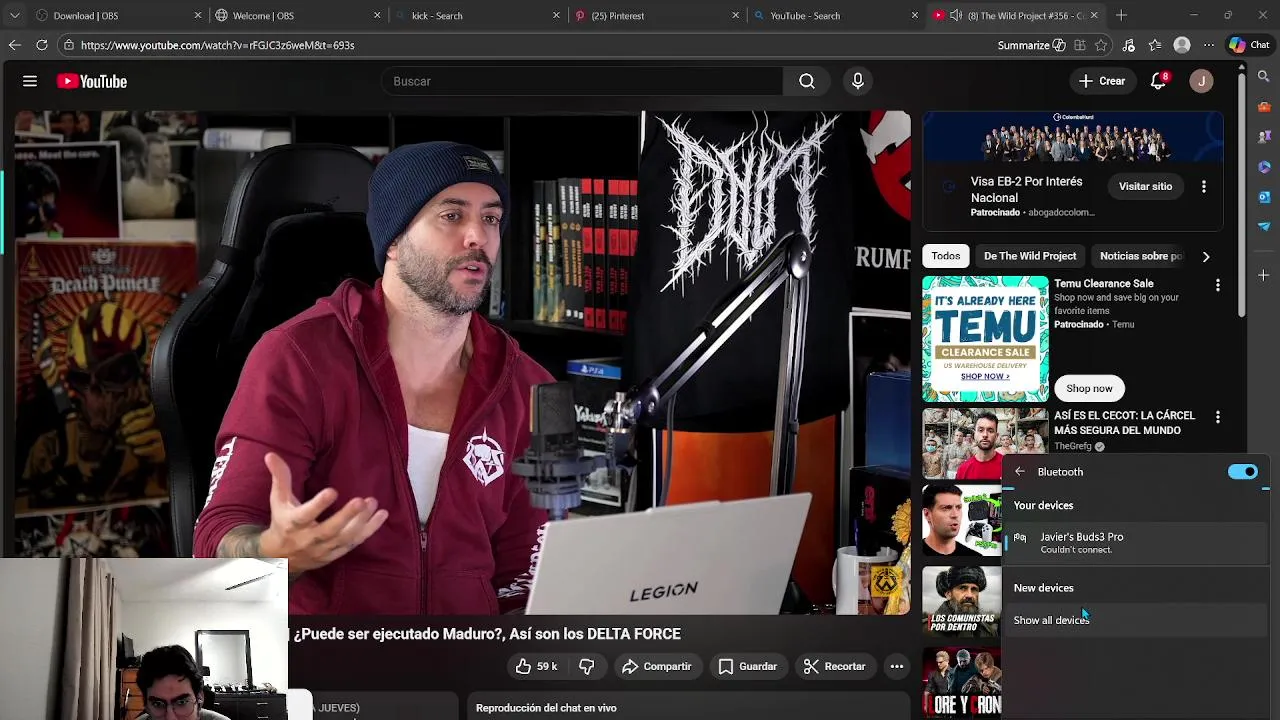This screenshot has height=720, width=1280.
Task: Dislike the video with thumbs down
Action: [x=587, y=666]
